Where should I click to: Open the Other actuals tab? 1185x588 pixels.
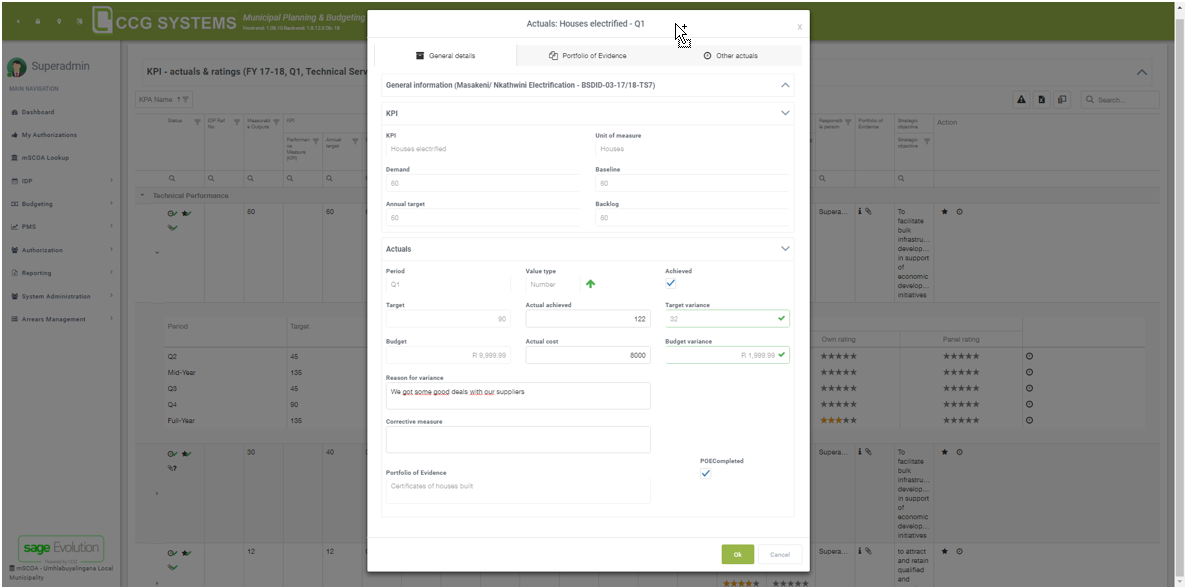click(730, 56)
